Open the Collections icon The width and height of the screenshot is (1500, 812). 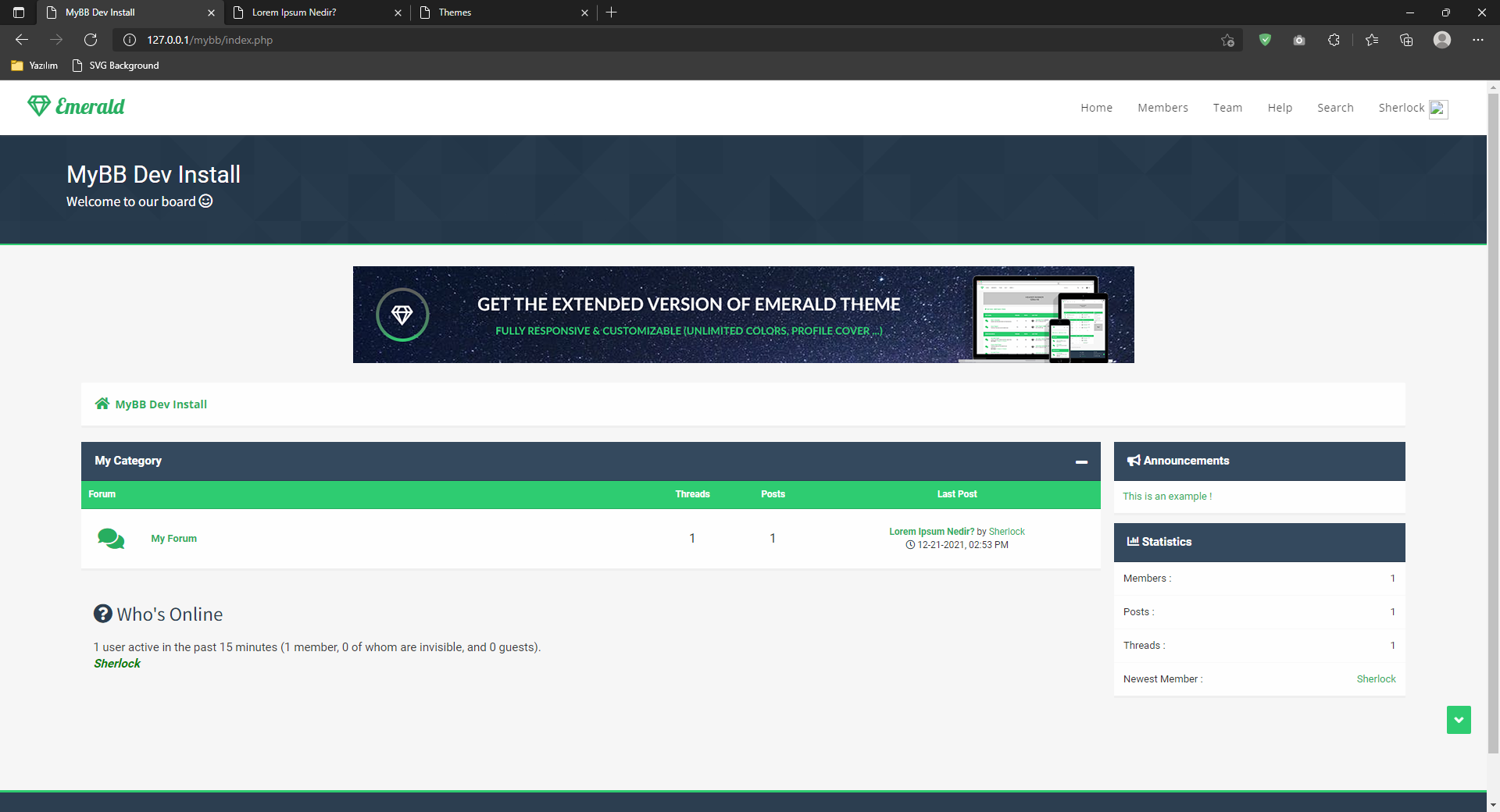coord(1406,40)
